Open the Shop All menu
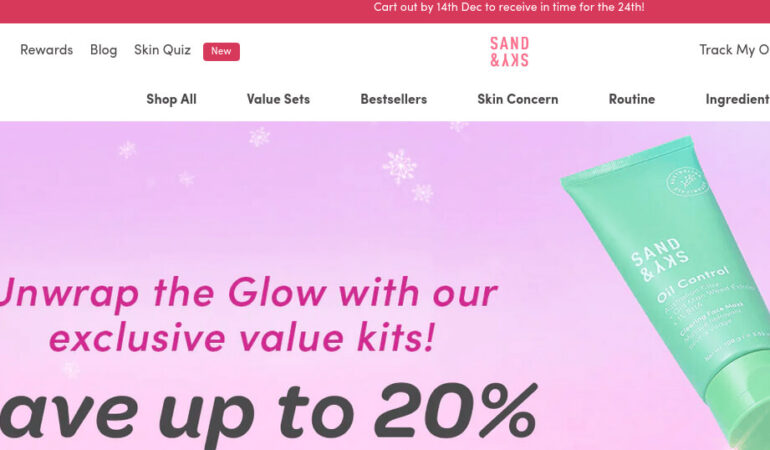The width and height of the screenshot is (770, 450). point(171,99)
